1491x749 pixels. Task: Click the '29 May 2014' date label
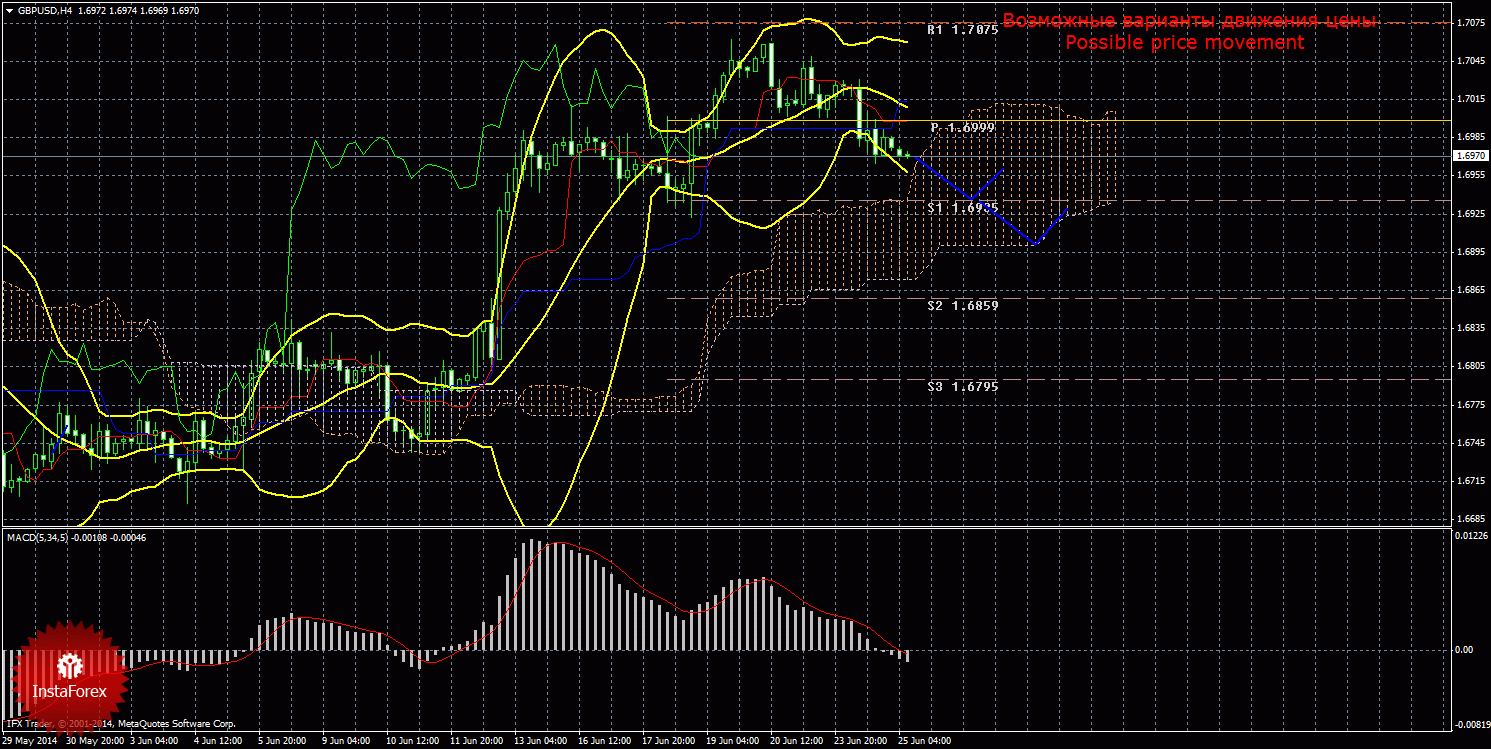pyautogui.click(x=29, y=741)
